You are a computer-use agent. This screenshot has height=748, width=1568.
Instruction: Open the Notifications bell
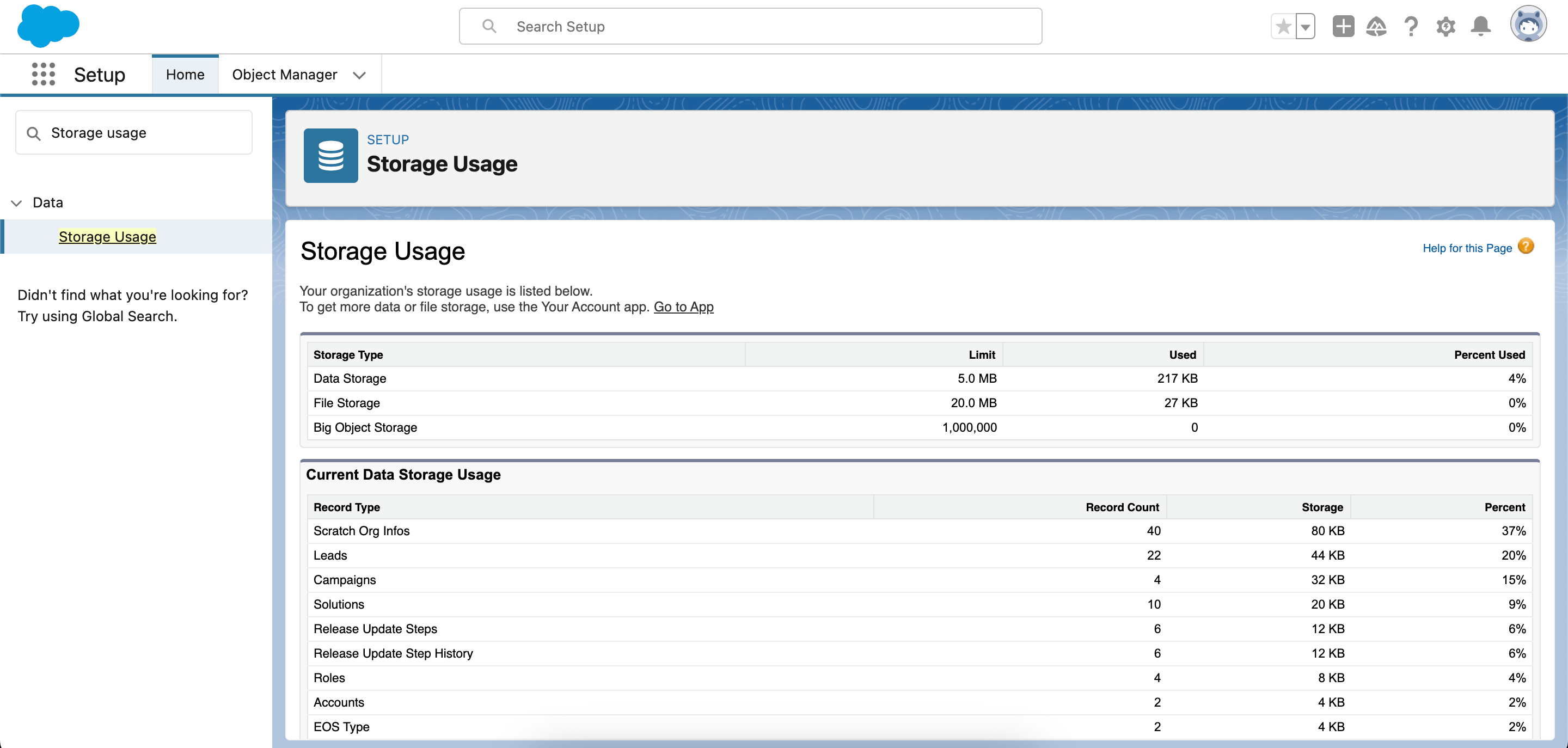(x=1480, y=27)
